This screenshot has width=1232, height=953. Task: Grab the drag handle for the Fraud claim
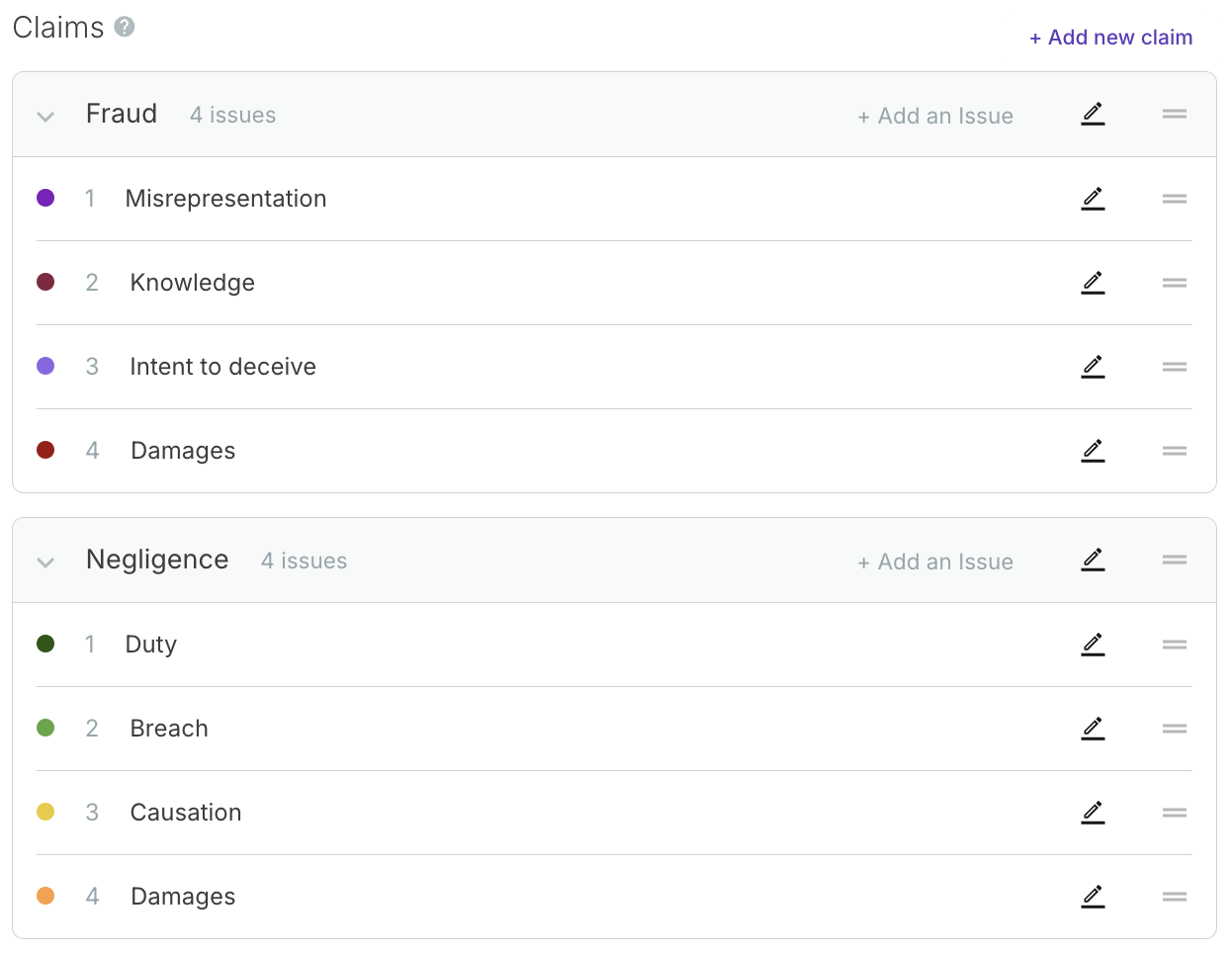click(1174, 114)
